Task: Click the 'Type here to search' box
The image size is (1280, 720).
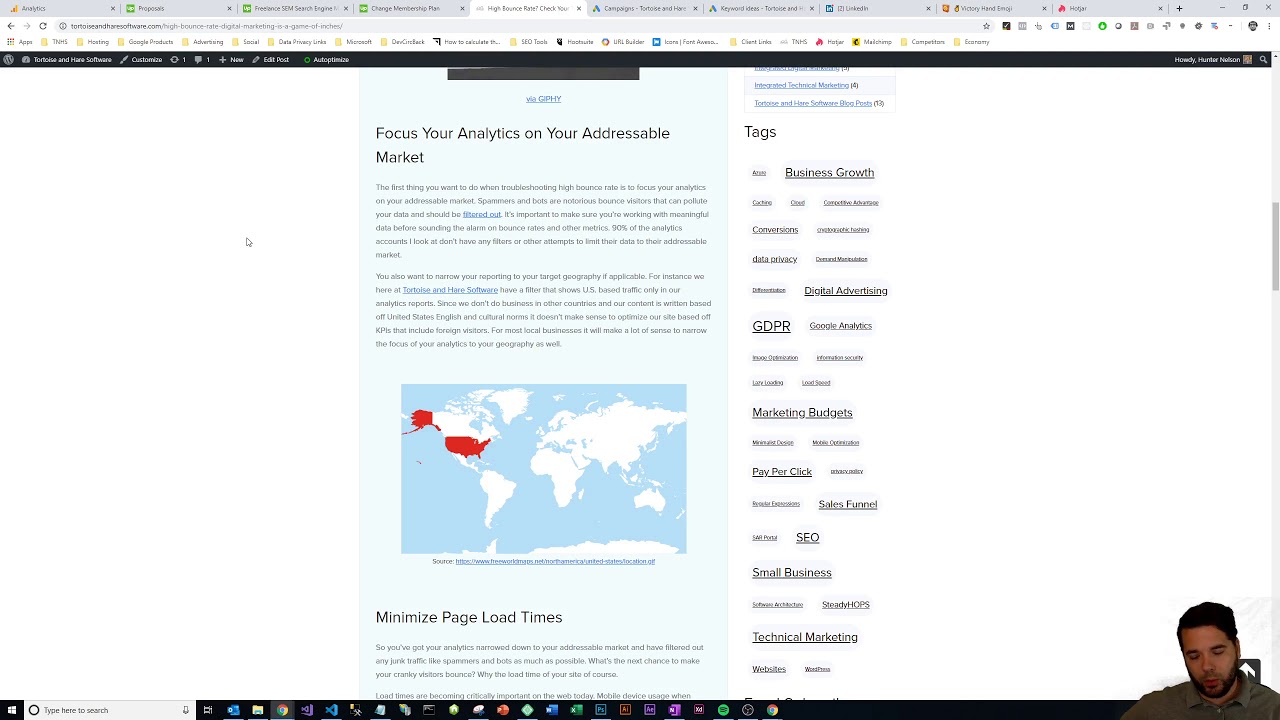Action: (108, 710)
